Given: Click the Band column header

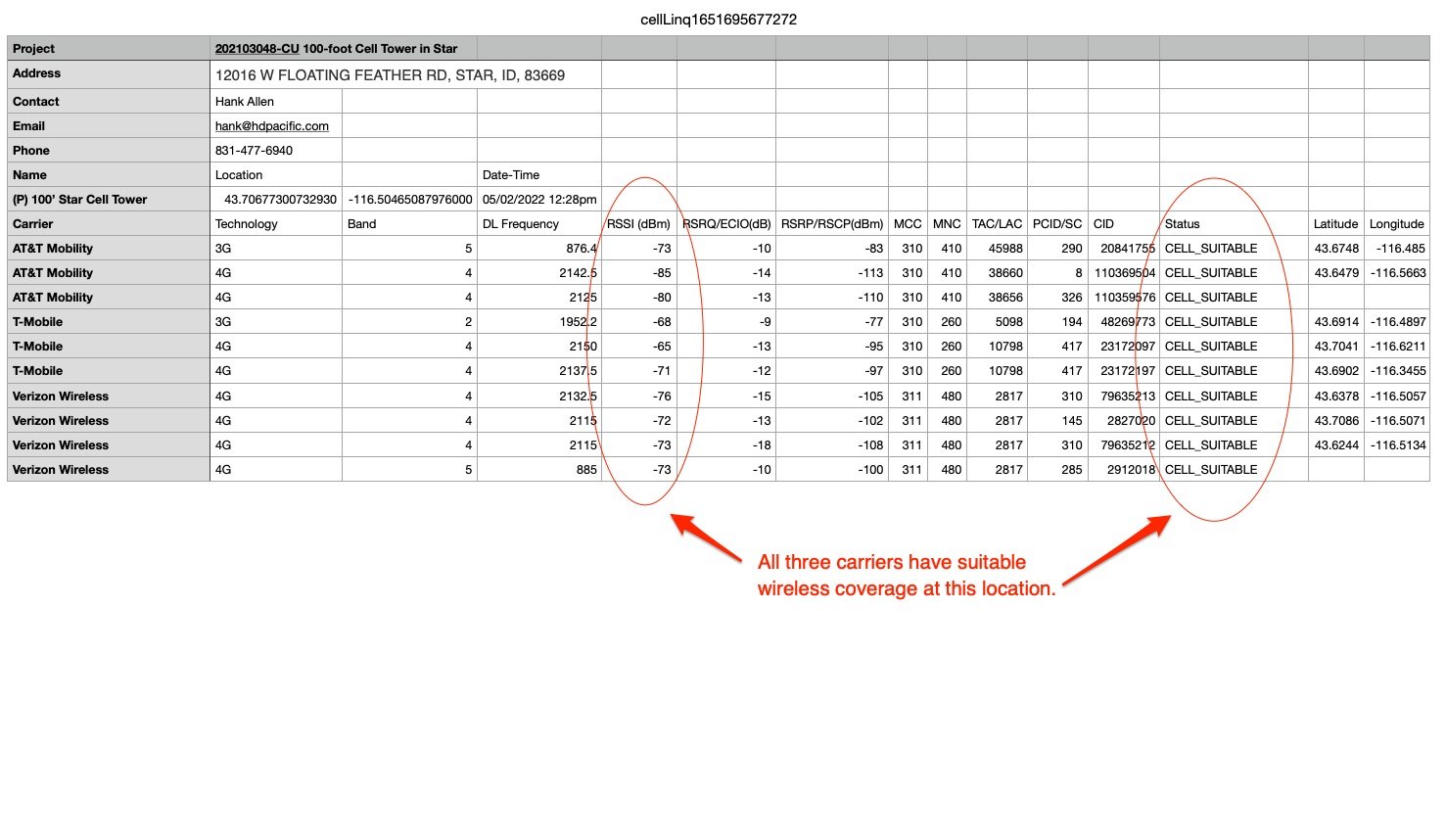Looking at the screenshot, I should (409, 223).
